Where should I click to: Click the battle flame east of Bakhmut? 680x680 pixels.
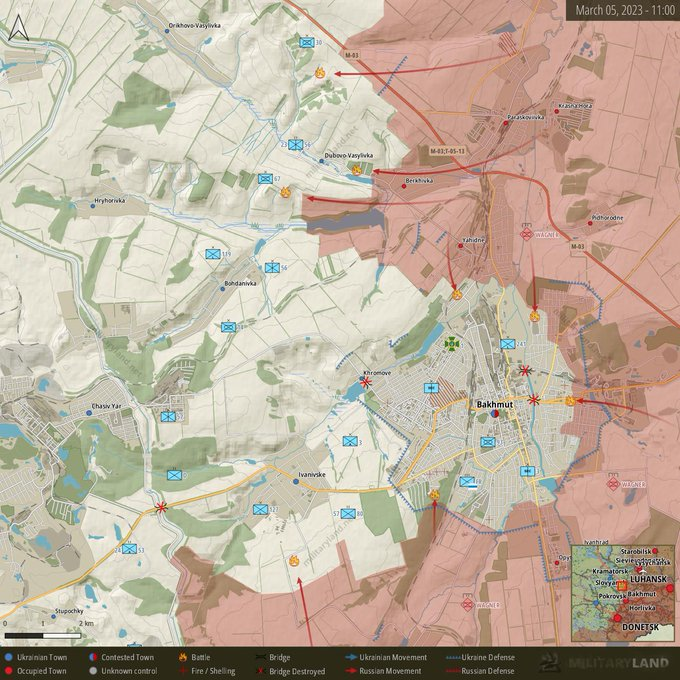(570, 401)
